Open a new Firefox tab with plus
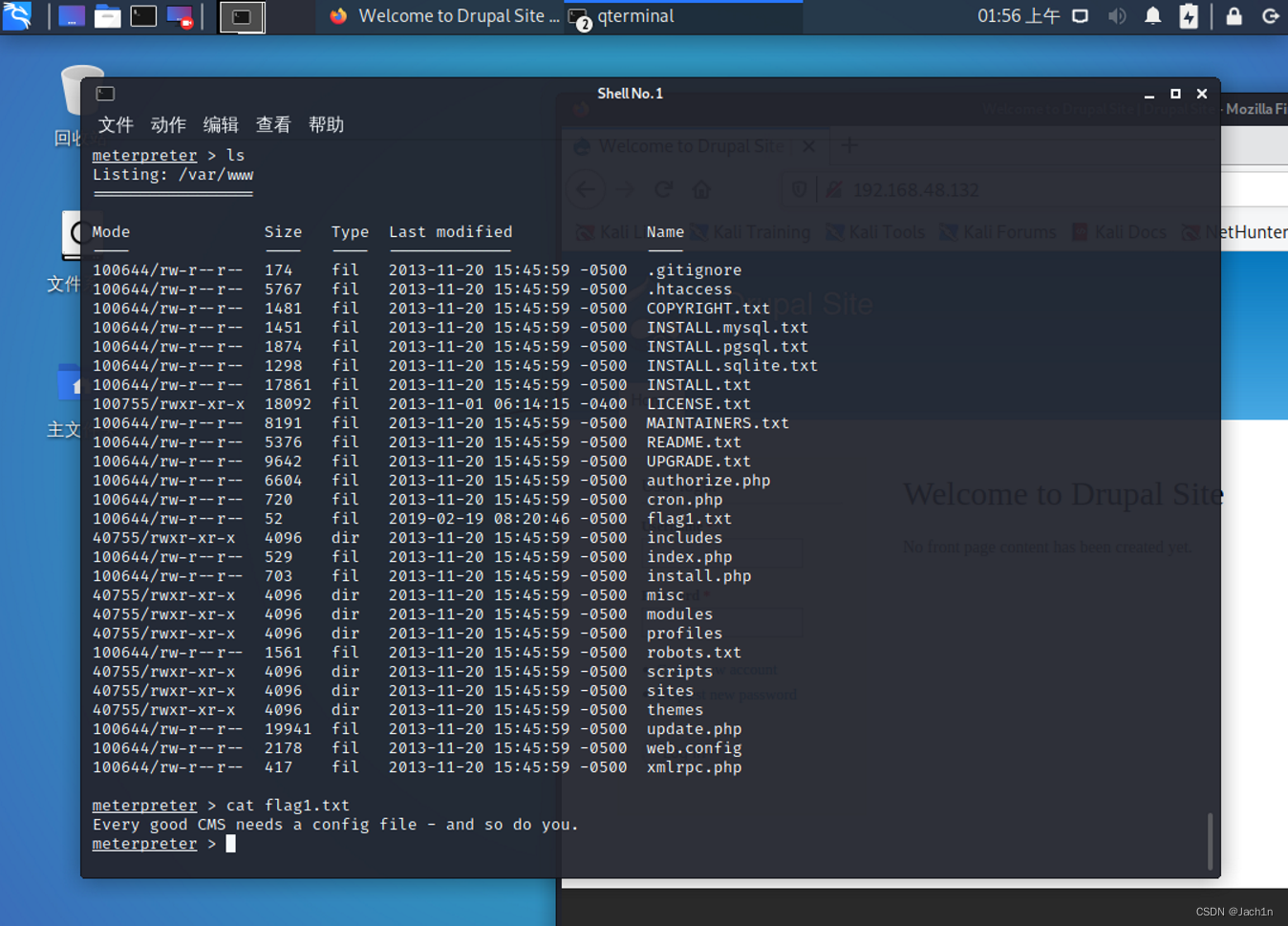Screen dimensions: 1288x926 (x=849, y=146)
